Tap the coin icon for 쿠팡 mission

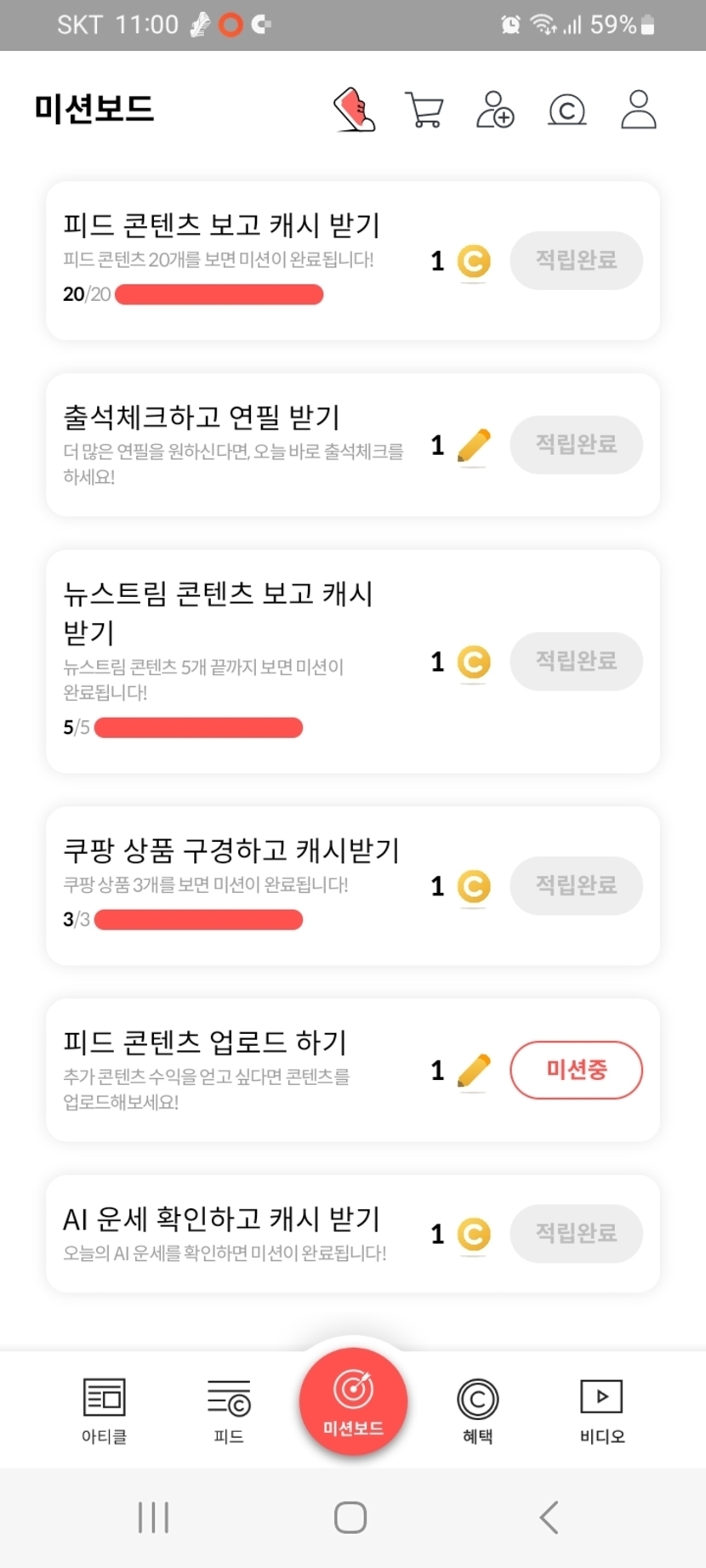pyautogui.click(x=474, y=886)
